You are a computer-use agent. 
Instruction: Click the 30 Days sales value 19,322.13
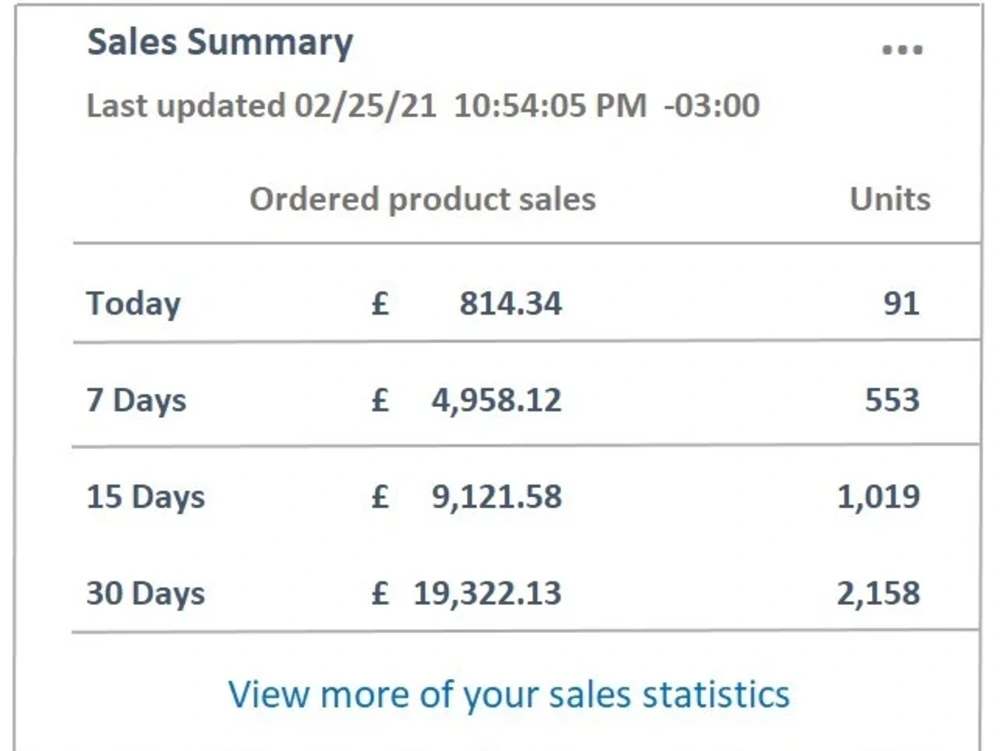point(487,594)
